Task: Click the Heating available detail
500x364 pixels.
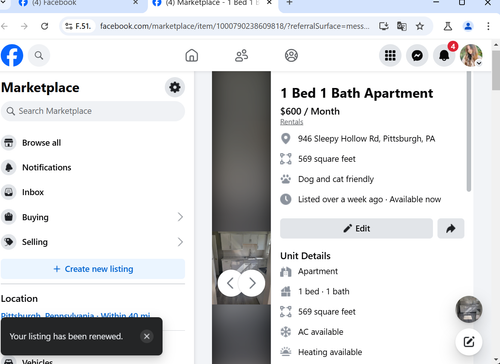Action: (x=330, y=352)
